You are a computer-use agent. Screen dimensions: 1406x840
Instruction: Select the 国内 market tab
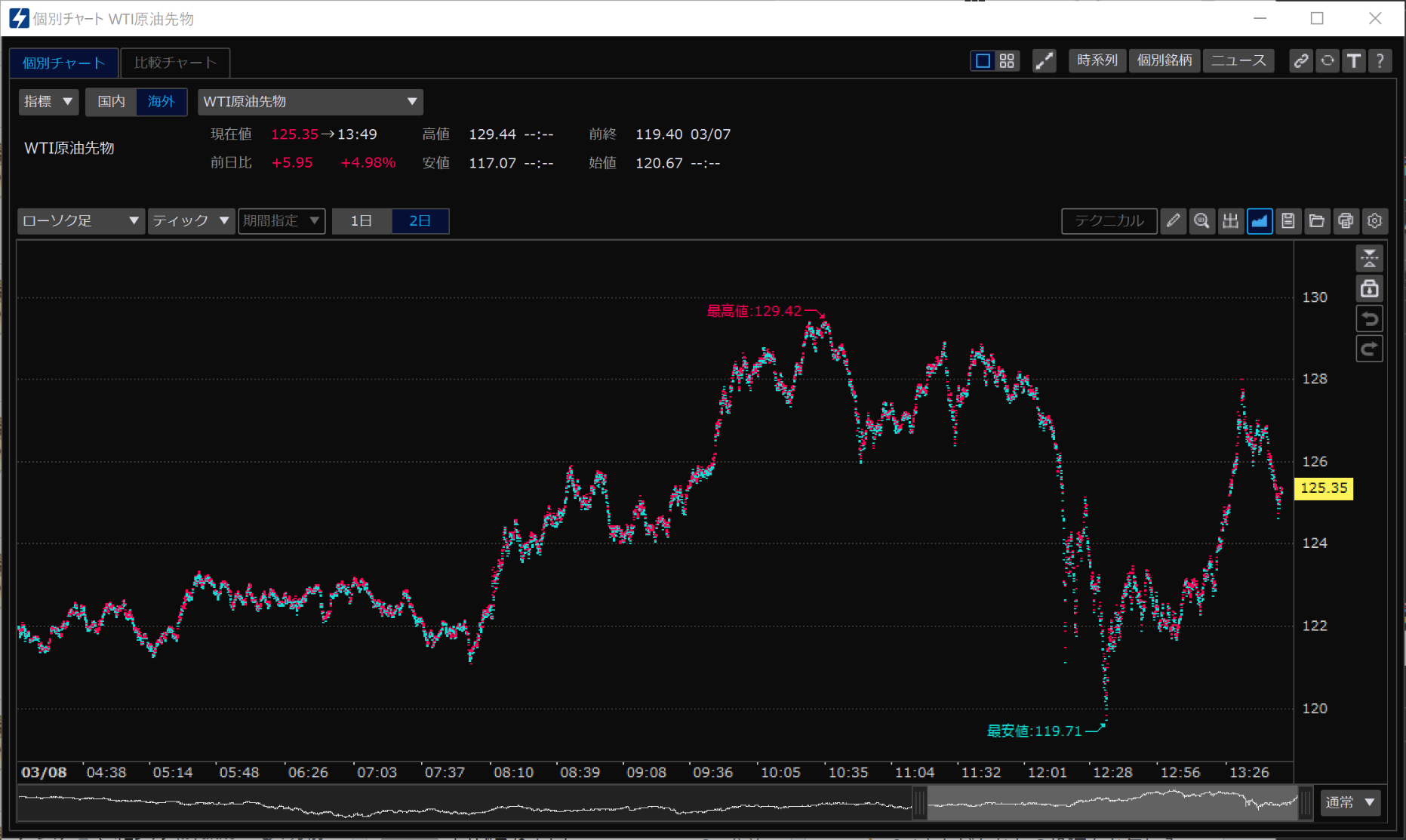pyautogui.click(x=111, y=102)
